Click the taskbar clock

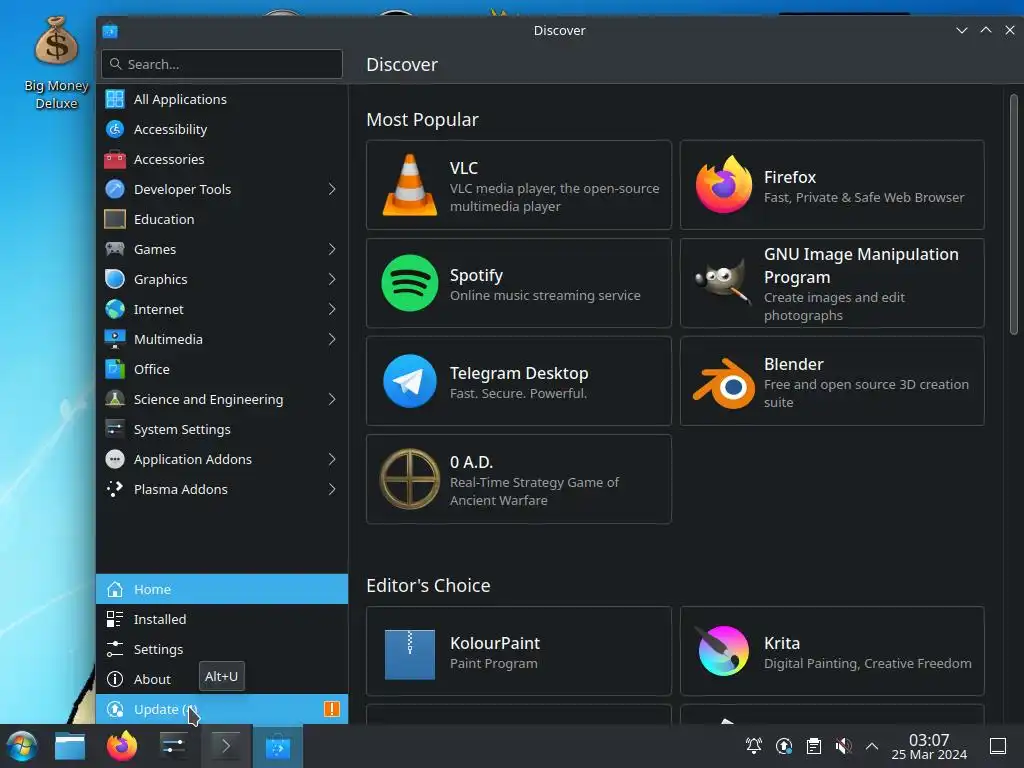pyautogui.click(x=929, y=746)
